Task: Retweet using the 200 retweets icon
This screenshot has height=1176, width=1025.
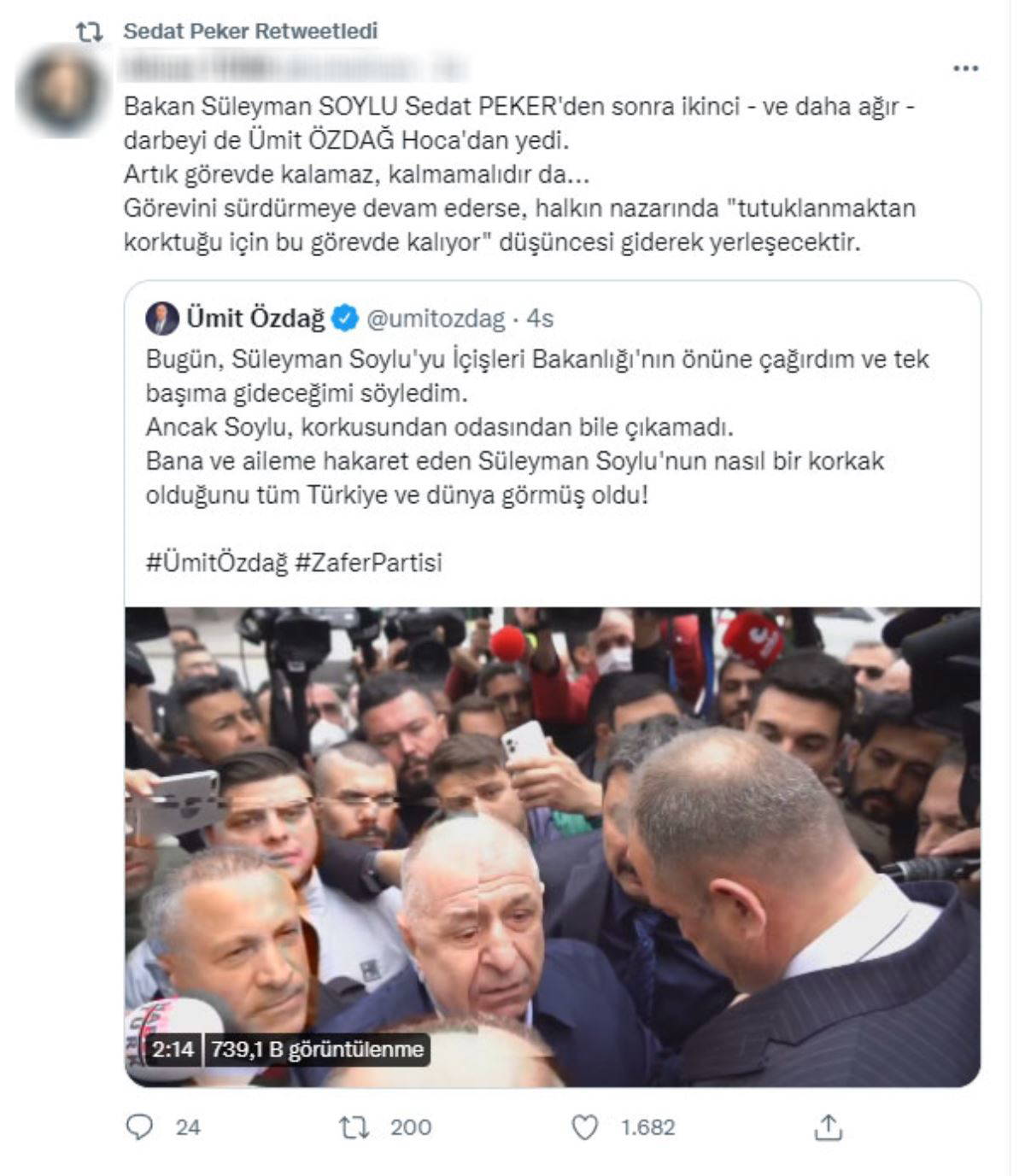Action: pyautogui.click(x=354, y=1127)
